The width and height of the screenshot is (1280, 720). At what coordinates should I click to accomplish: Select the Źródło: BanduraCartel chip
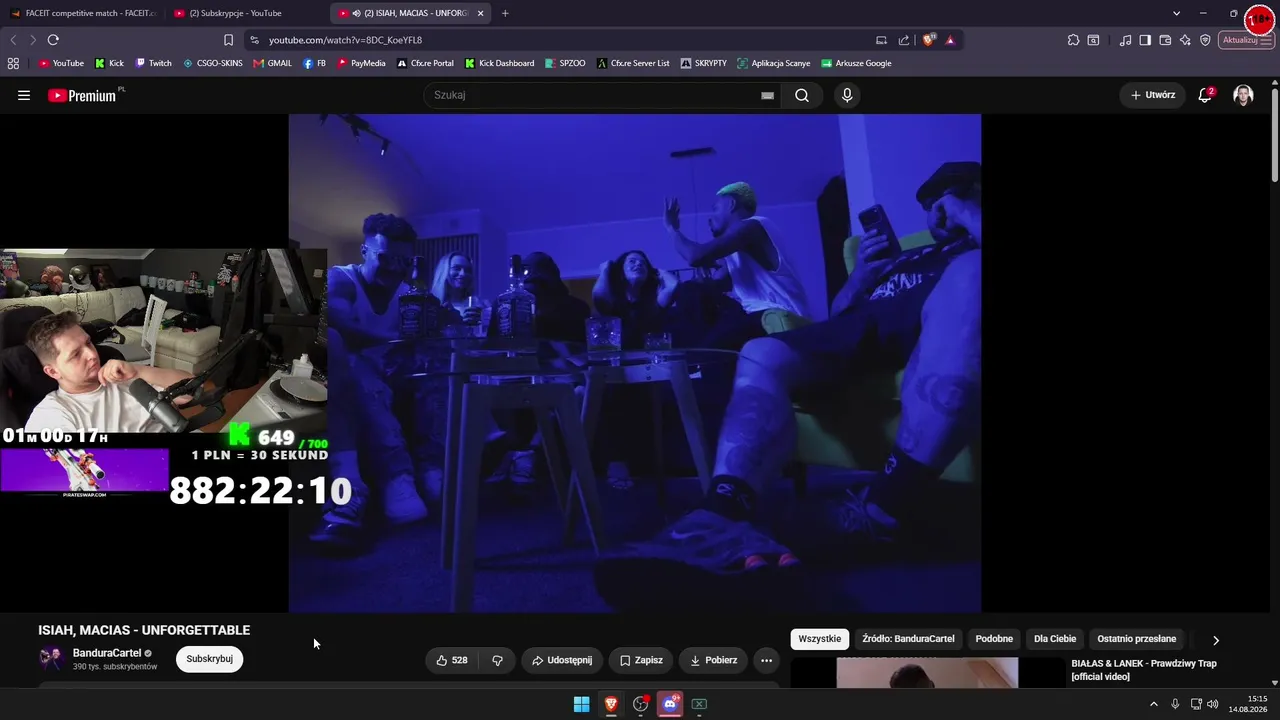(908, 639)
